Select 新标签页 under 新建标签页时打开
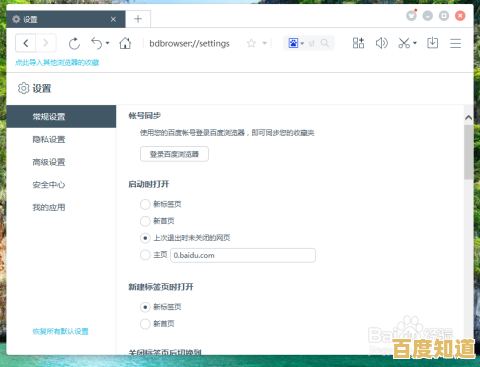The width and height of the screenshot is (480, 367). pyautogui.click(x=145, y=307)
